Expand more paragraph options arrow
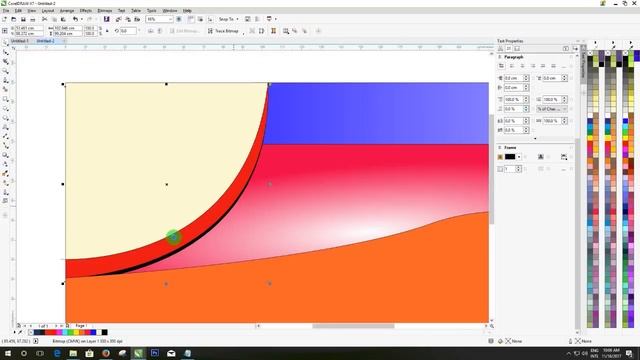Screen dimensions: 640x360 coord(535,138)
